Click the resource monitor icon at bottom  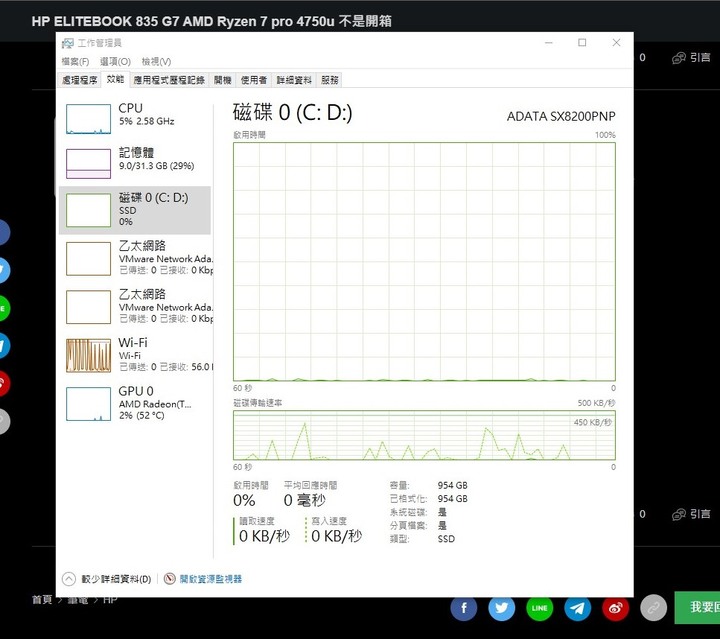(169, 579)
